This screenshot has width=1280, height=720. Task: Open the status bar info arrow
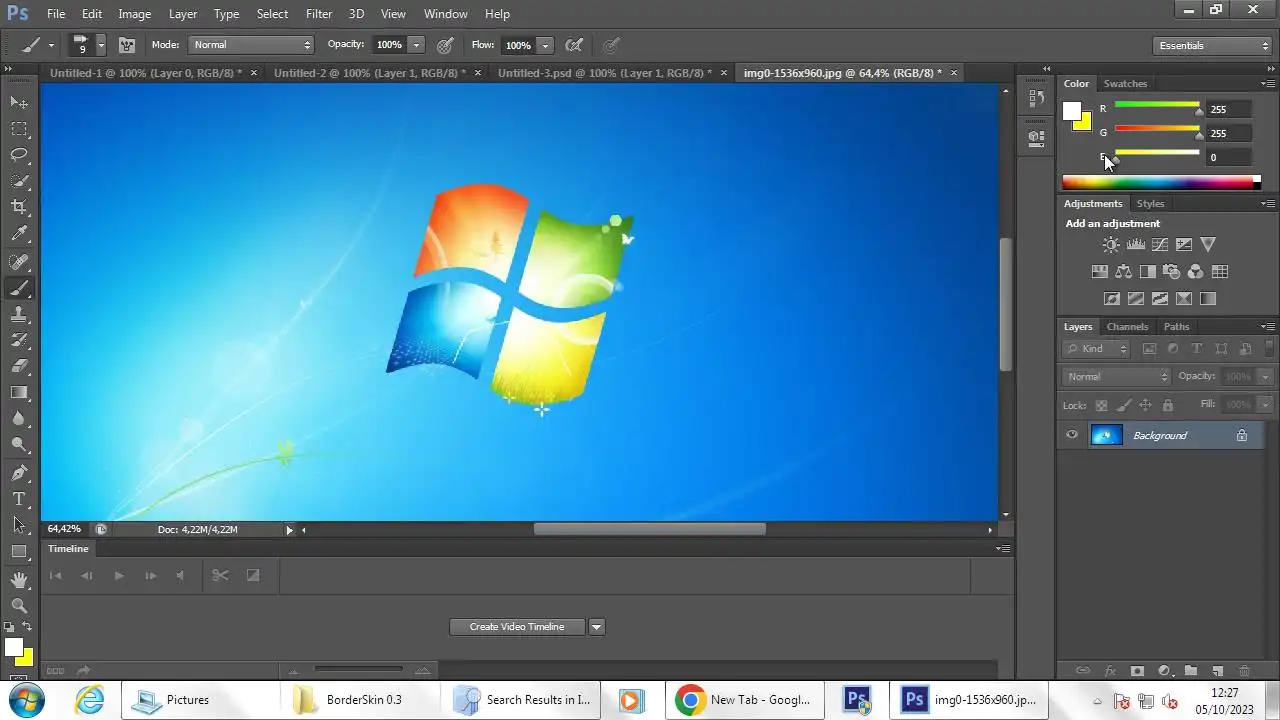[290, 530]
